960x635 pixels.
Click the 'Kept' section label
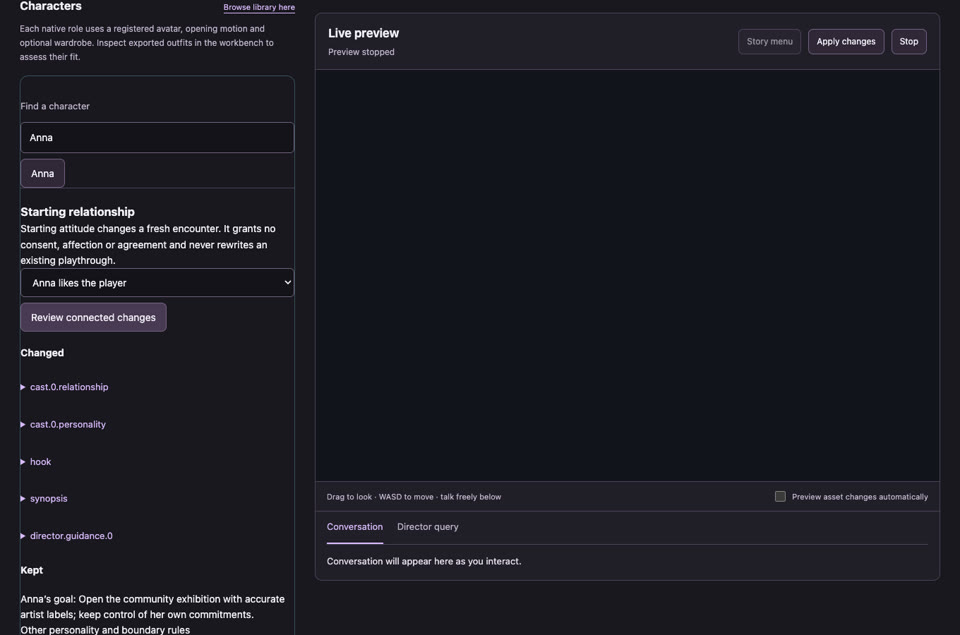[31, 570]
